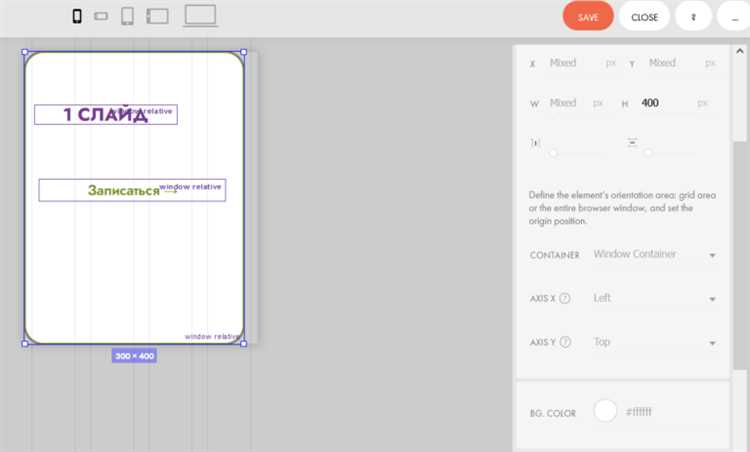Open the CONTAINER dropdown
This screenshot has width=750, height=452.
654,254
